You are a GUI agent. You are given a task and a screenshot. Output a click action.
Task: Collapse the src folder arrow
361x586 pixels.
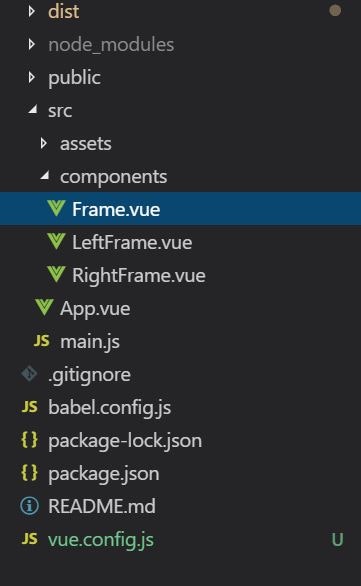(33, 110)
